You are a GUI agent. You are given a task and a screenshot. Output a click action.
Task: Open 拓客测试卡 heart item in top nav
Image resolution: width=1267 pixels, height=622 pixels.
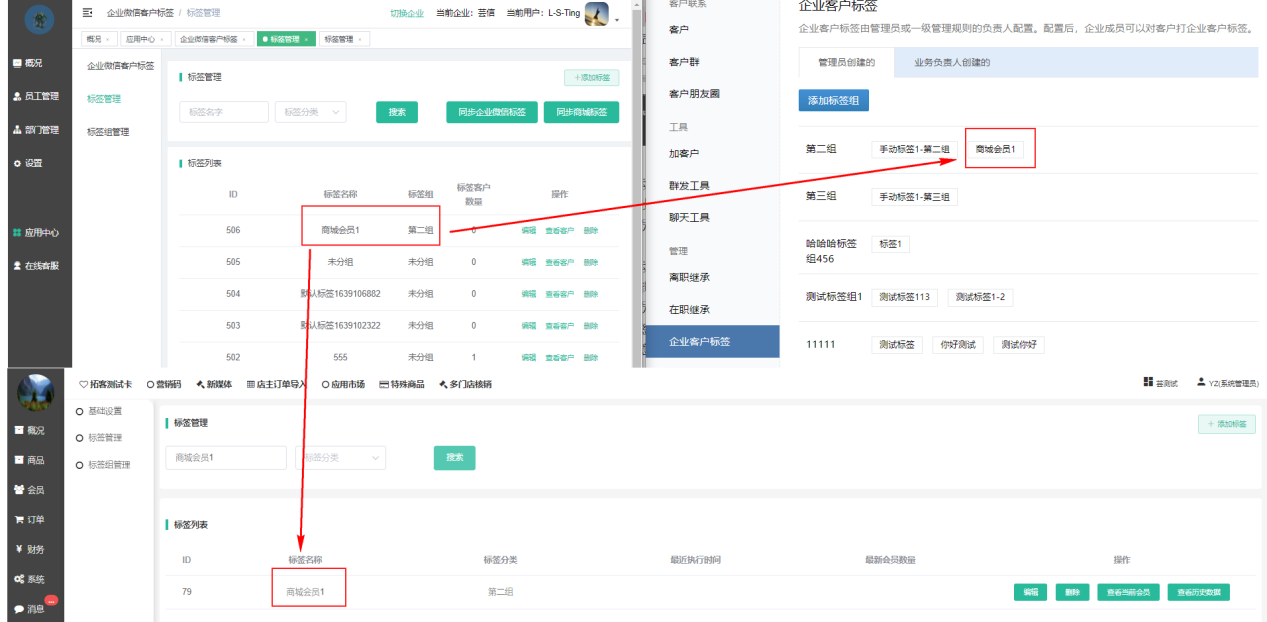(x=106, y=384)
